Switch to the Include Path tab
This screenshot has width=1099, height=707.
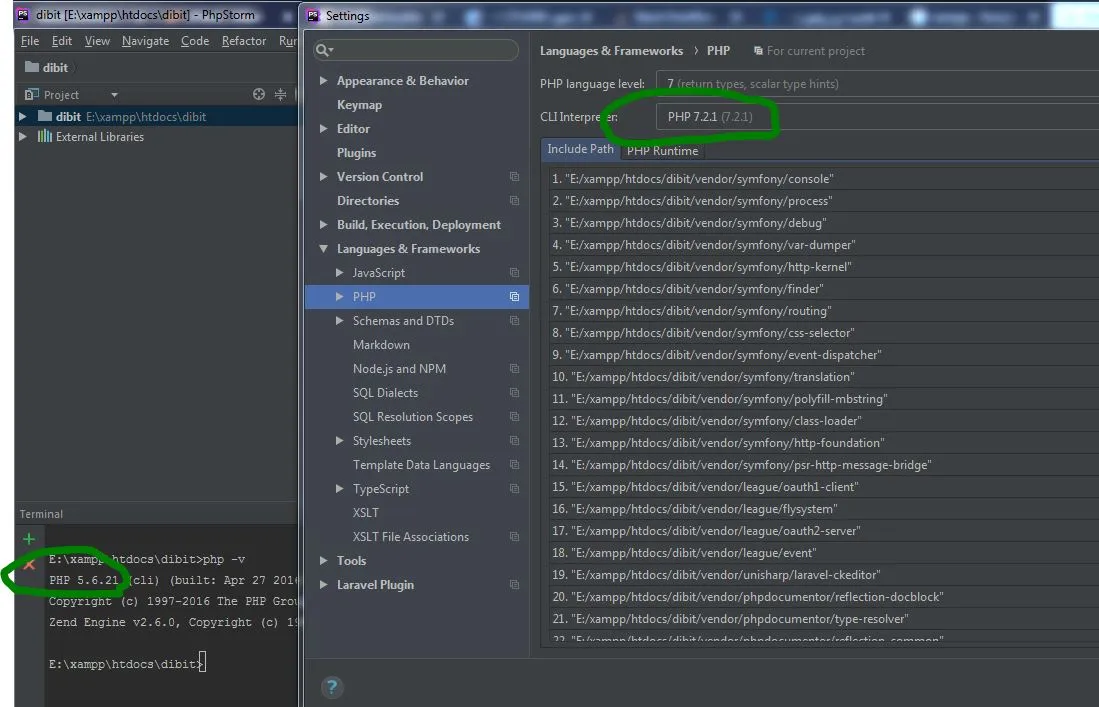click(580, 149)
